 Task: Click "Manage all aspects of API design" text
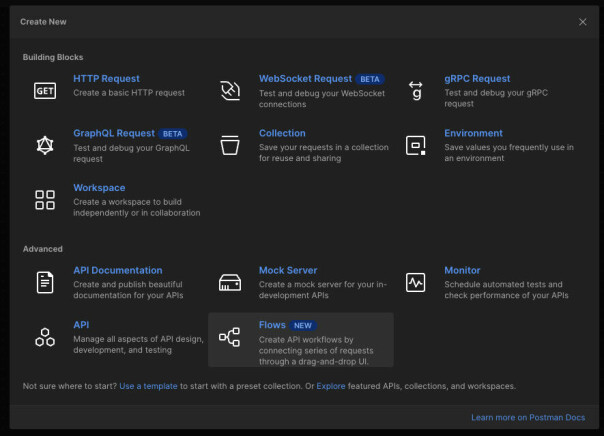[138, 344]
